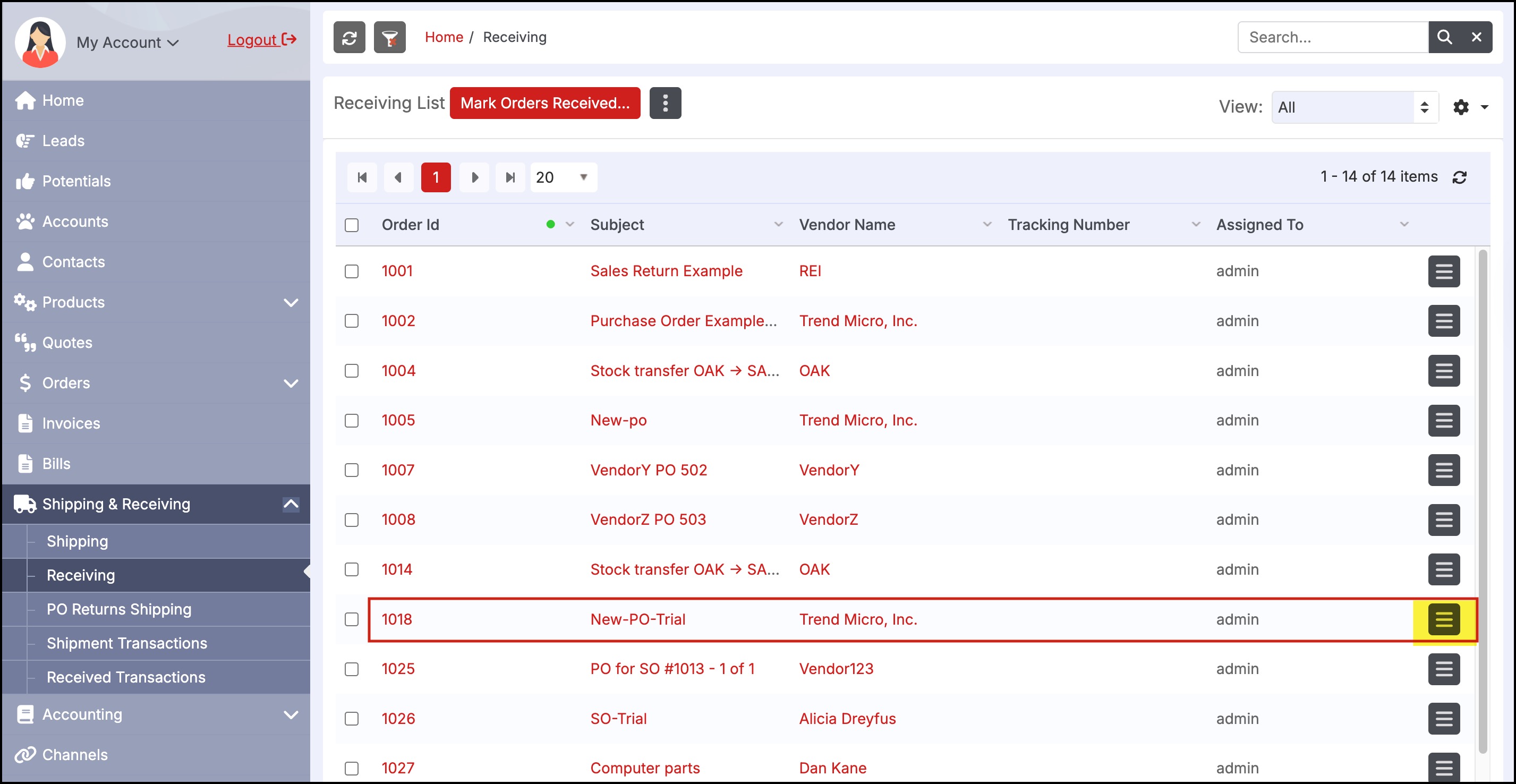Refresh the grid beside the items count

coord(1460,177)
